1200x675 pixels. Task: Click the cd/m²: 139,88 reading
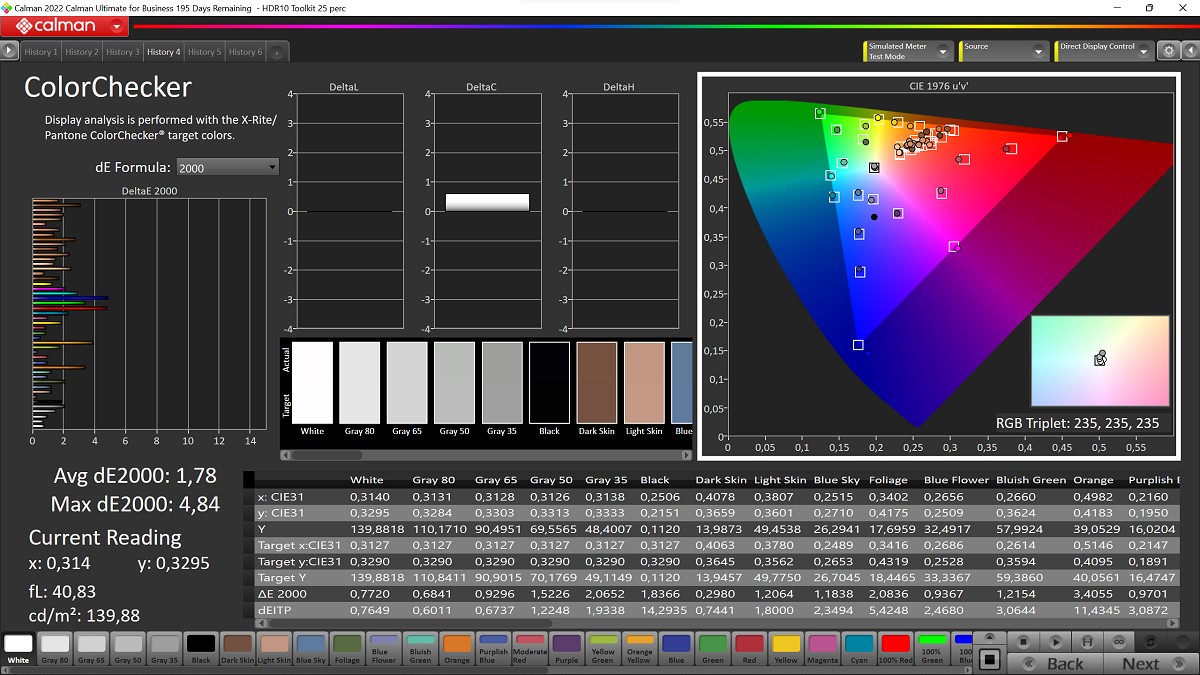85,617
